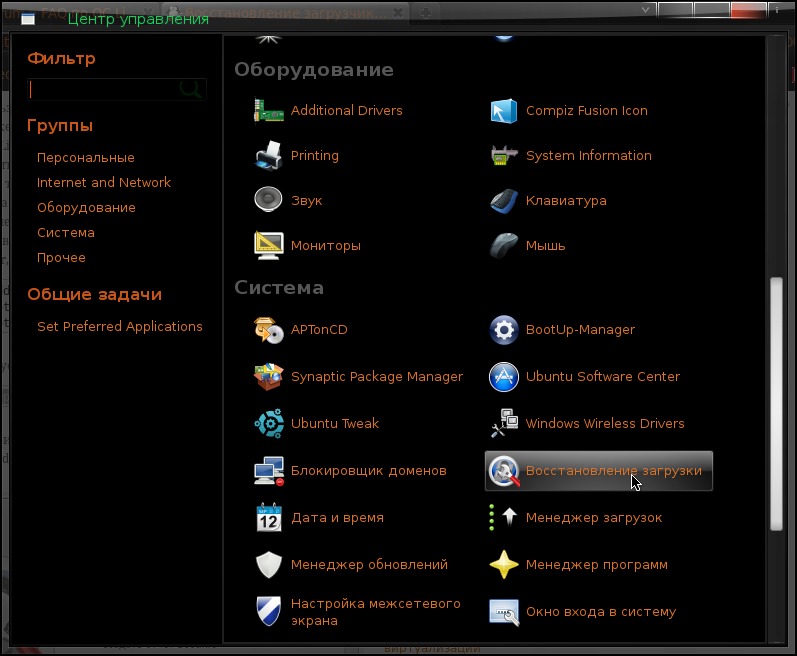The image size is (797, 656).
Task: Jump to the Оборудование group in sidebar
Action: pos(86,207)
